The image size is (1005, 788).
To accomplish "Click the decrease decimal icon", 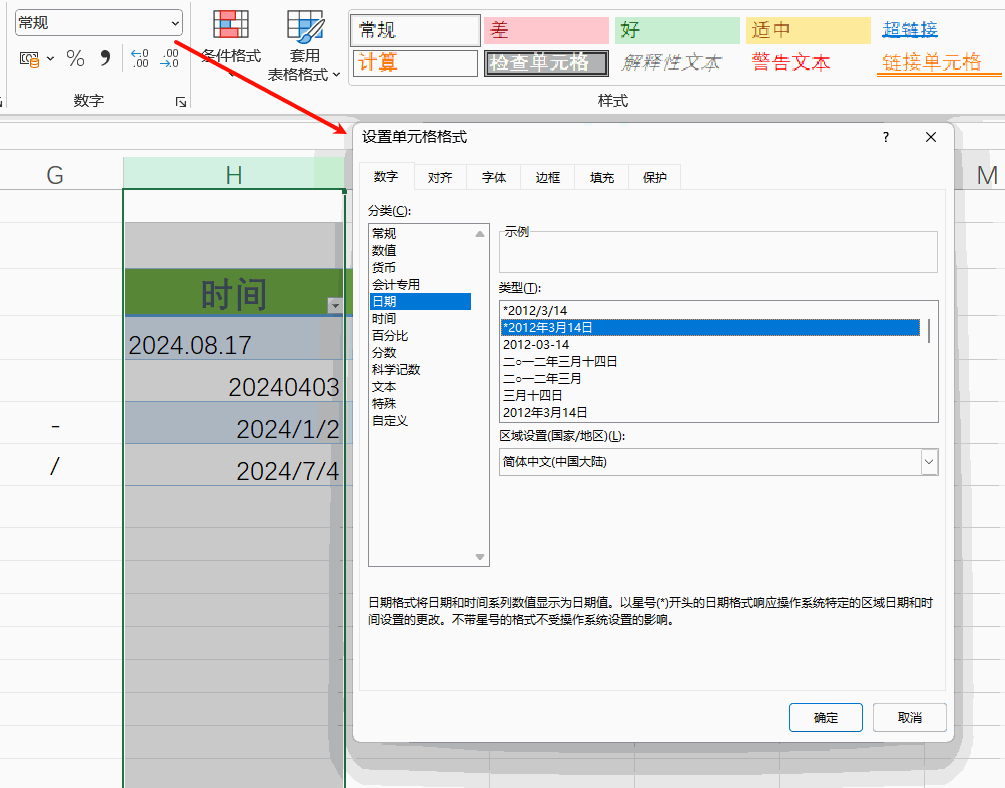I will click(x=170, y=59).
